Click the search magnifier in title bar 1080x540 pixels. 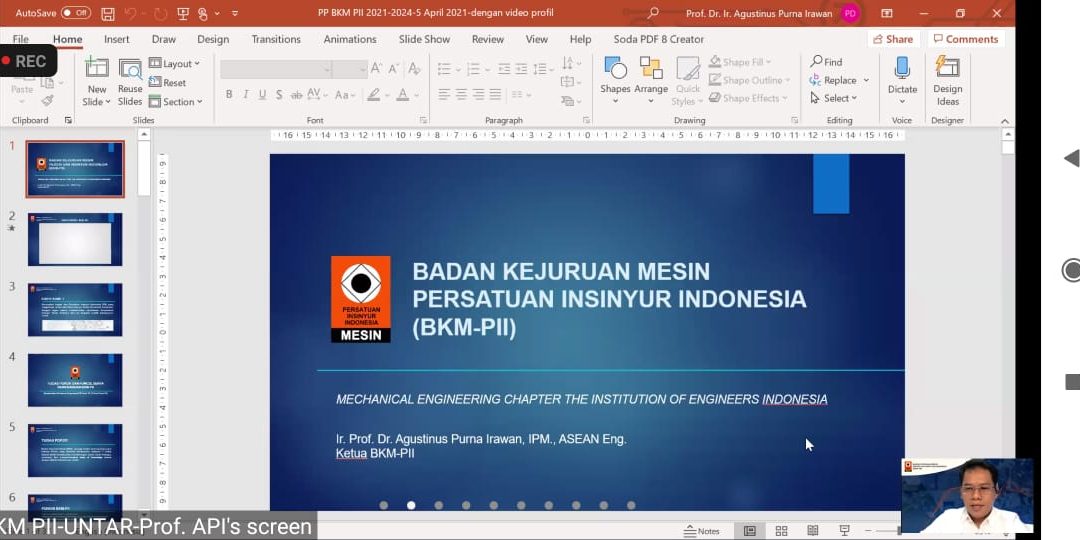tap(653, 13)
